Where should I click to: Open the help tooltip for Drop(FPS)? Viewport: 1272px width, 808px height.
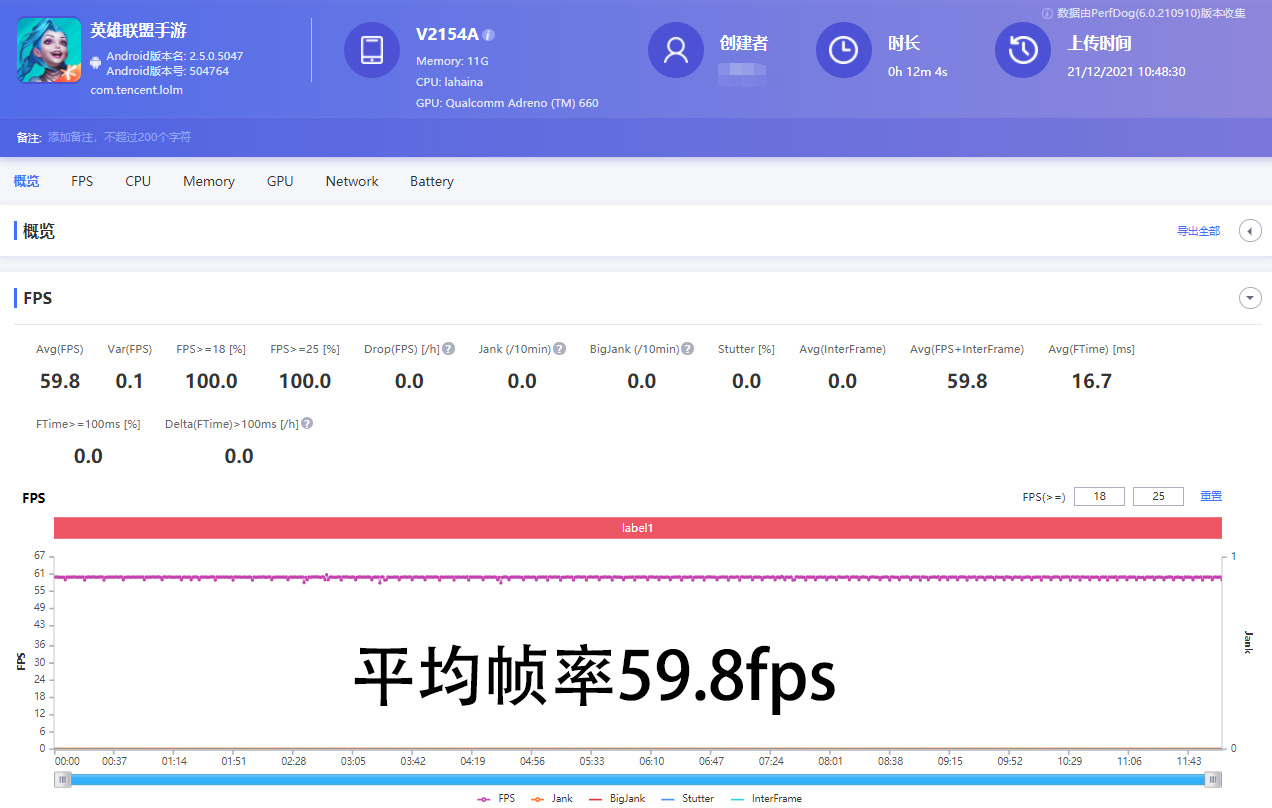click(x=448, y=348)
